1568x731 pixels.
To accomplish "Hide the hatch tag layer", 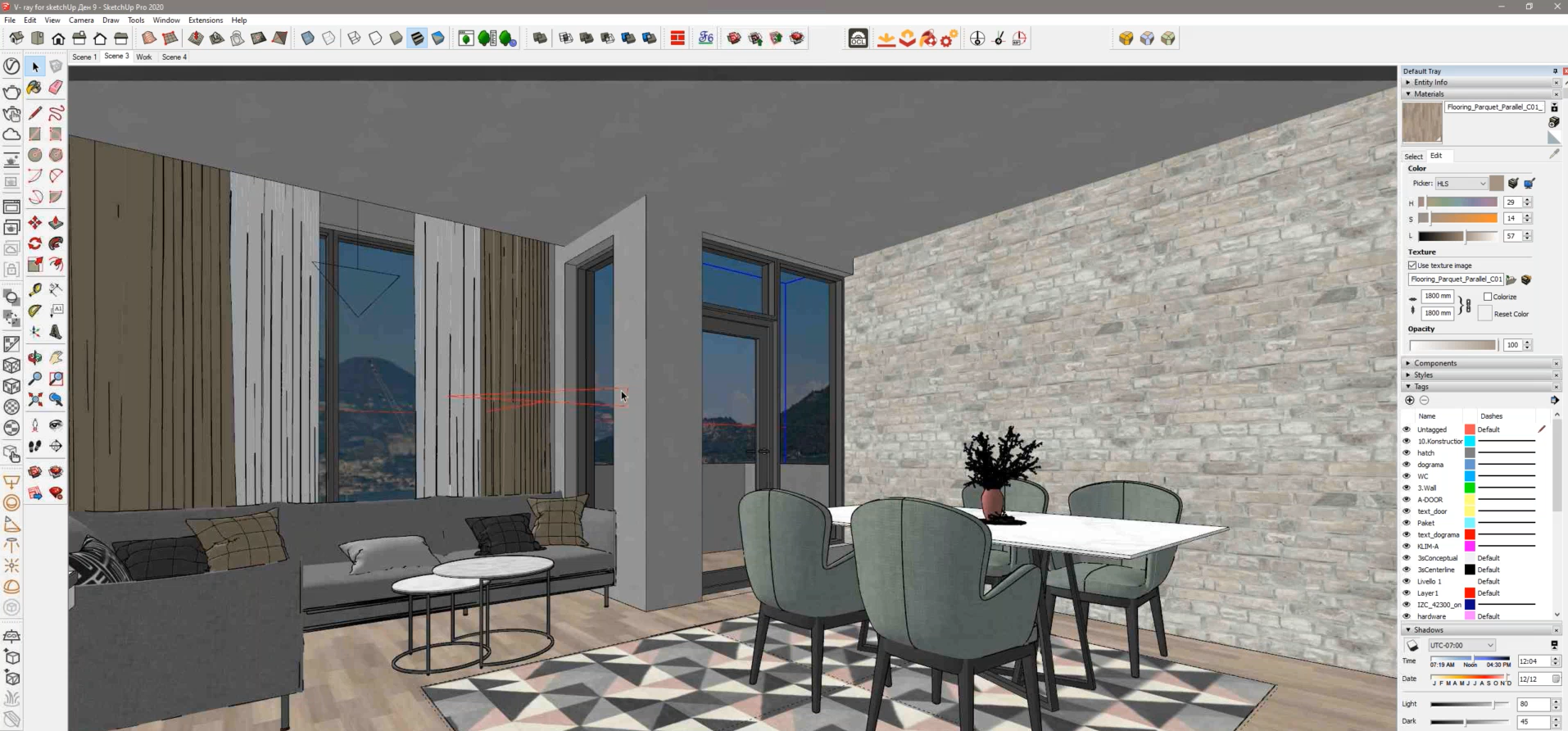I will [x=1407, y=453].
